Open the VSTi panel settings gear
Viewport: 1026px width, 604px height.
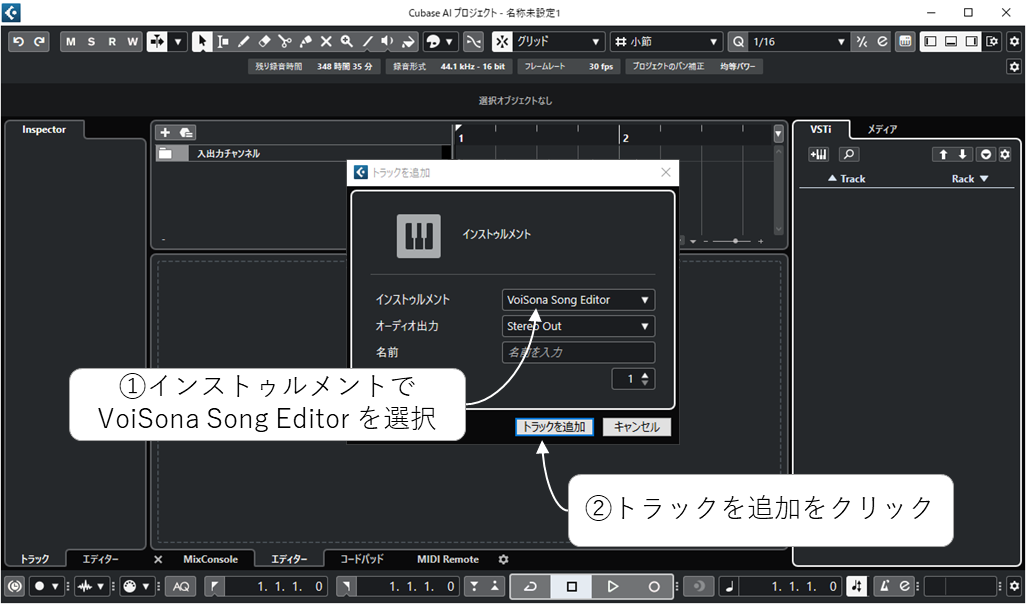click(1005, 154)
